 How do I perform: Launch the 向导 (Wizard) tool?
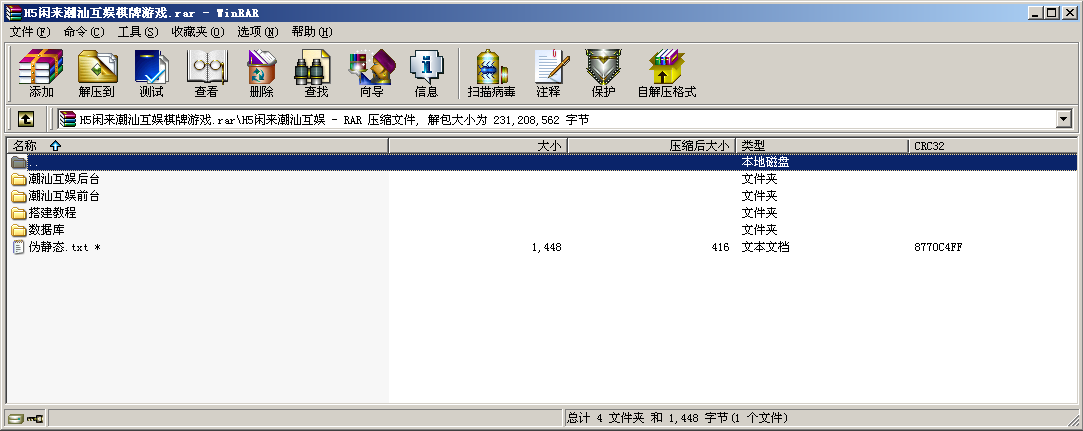[371, 73]
